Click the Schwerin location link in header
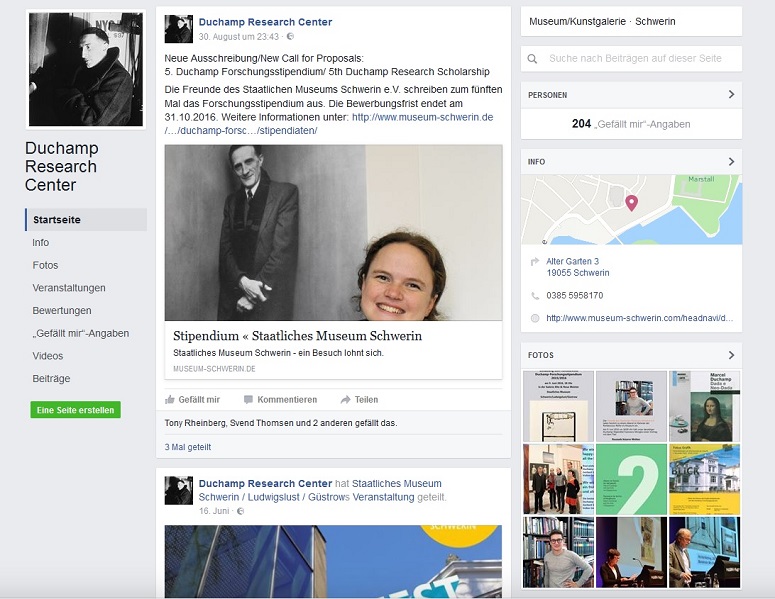 (x=655, y=22)
